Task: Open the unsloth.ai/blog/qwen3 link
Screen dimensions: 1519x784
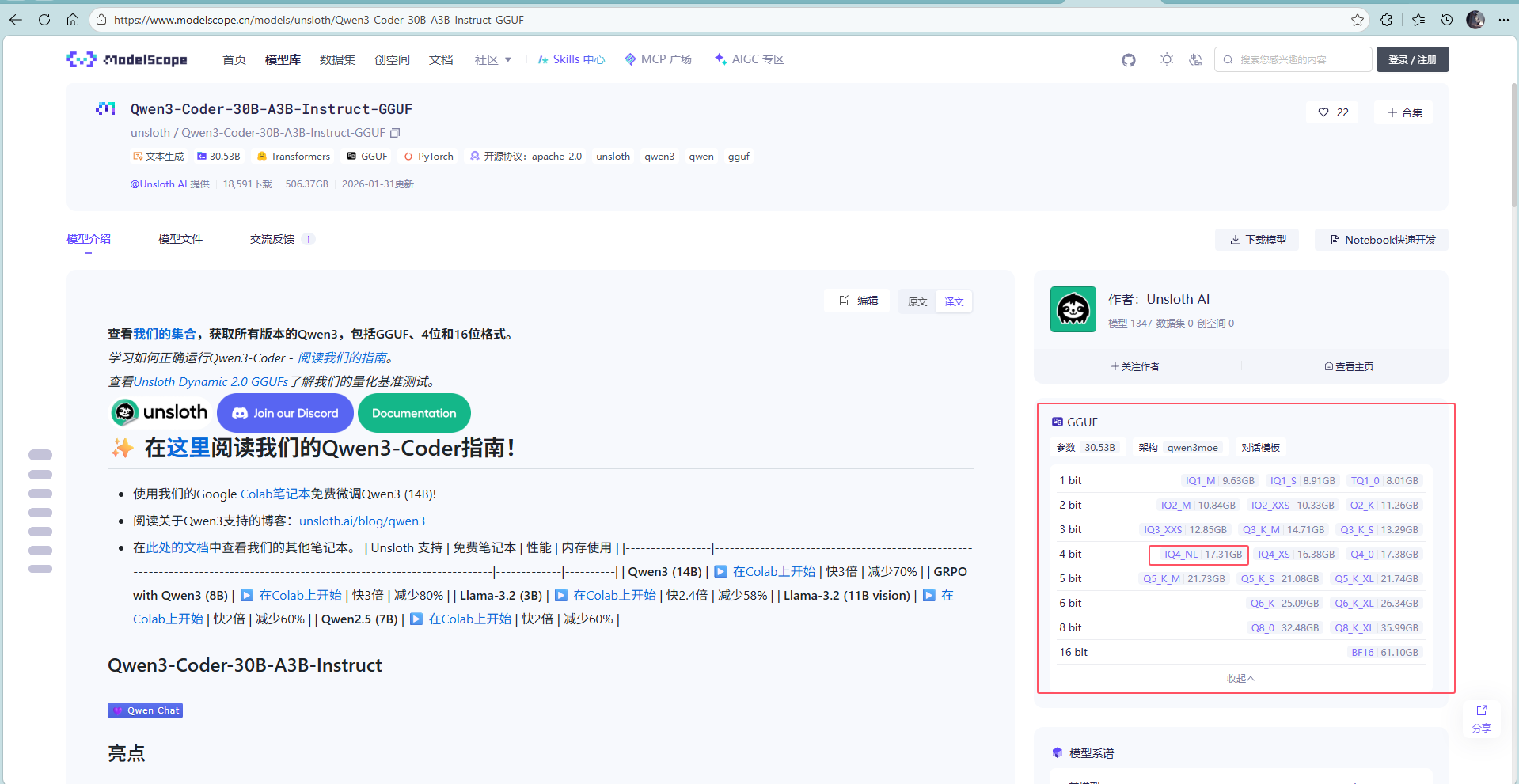Action: pos(362,521)
